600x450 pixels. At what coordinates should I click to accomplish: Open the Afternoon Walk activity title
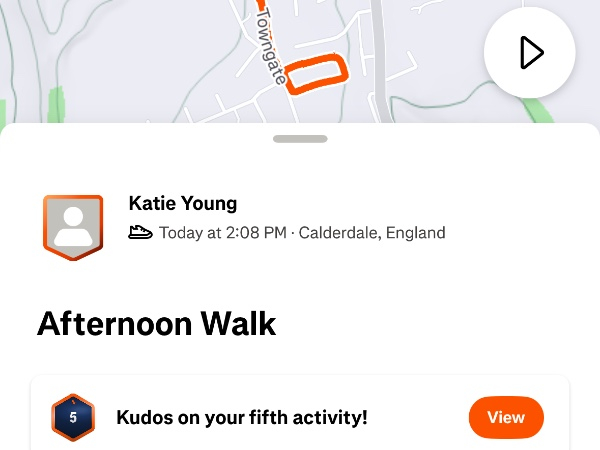click(x=156, y=324)
